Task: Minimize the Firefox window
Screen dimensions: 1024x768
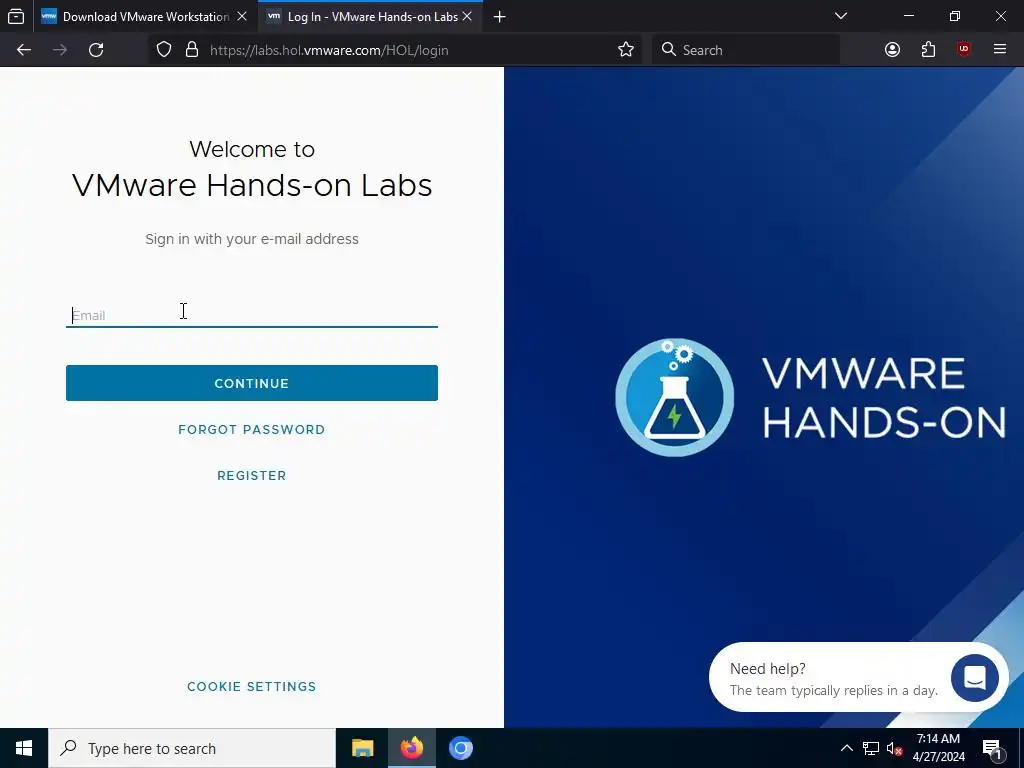Action: (x=908, y=16)
